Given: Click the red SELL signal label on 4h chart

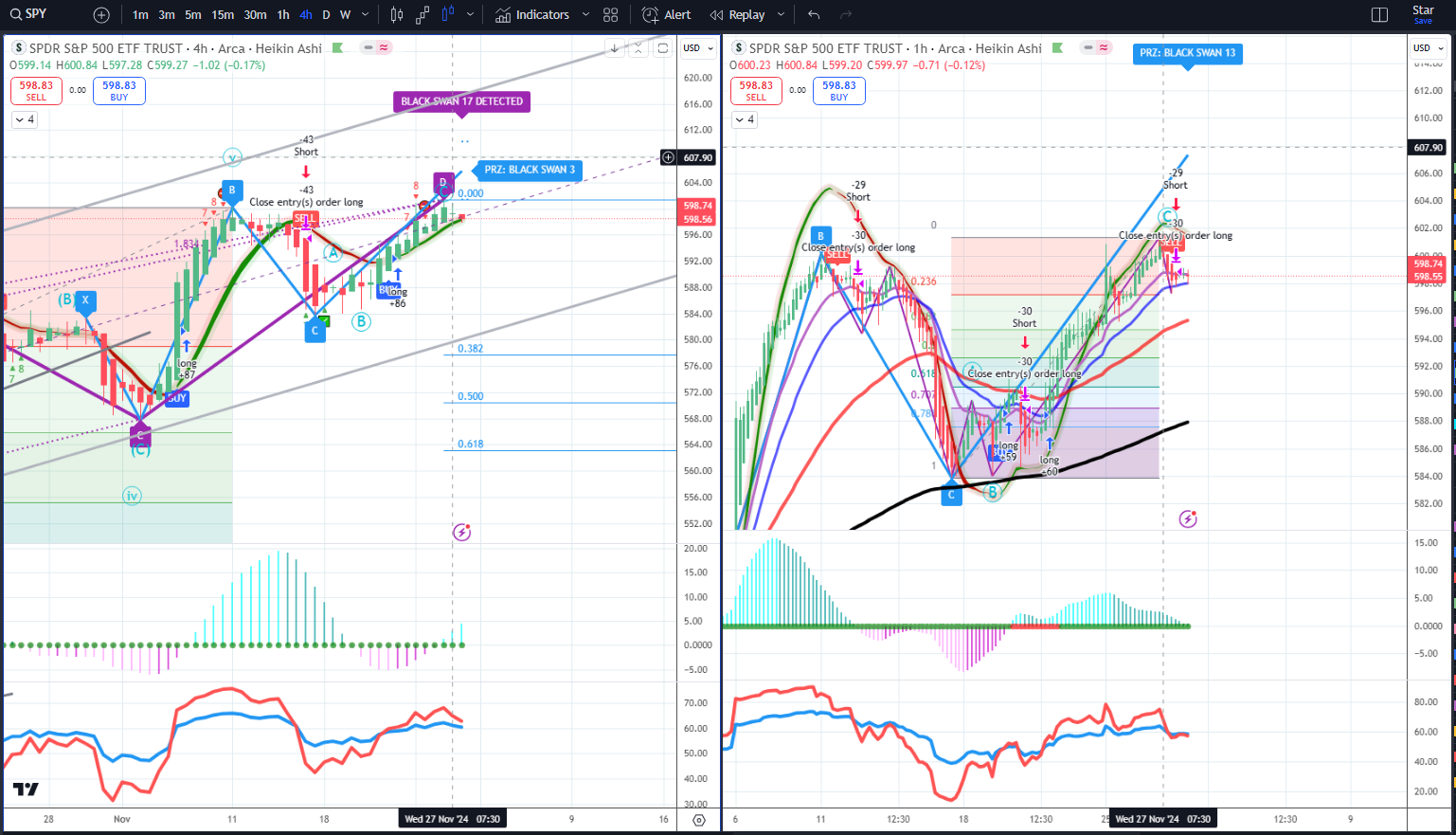Looking at the screenshot, I should point(304,219).
